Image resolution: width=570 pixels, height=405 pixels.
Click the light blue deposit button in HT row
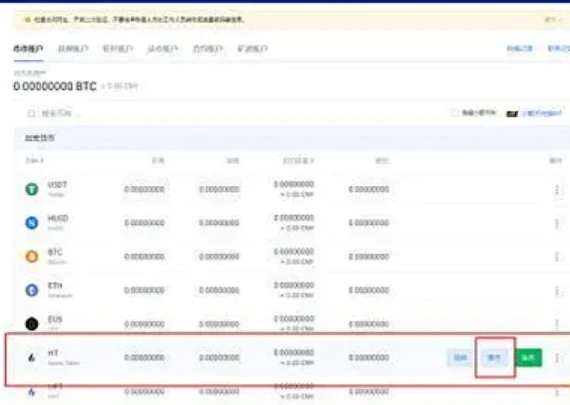click(x=460, y=358)
